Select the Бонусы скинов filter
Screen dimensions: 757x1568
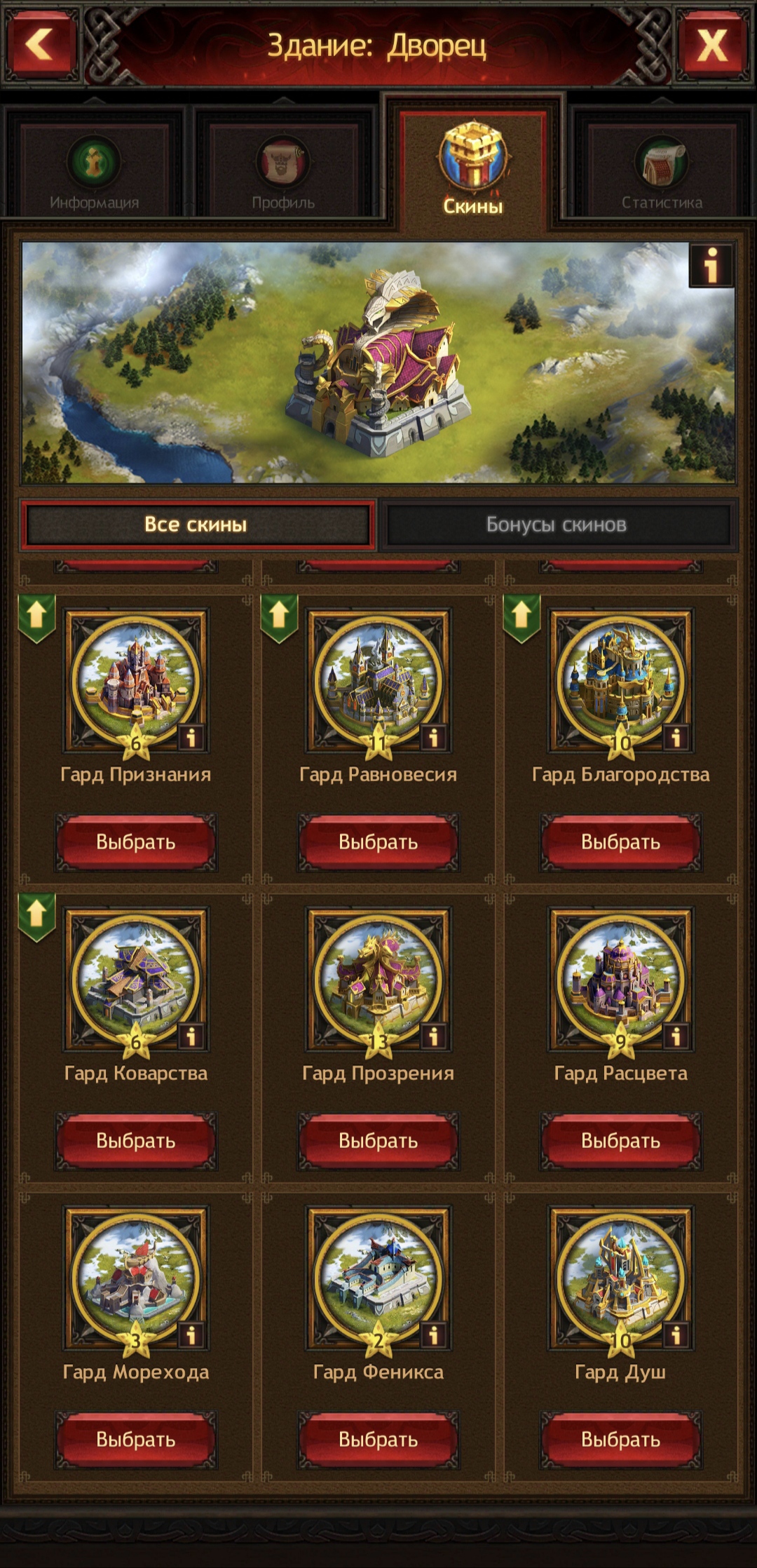tap(557, 525)
